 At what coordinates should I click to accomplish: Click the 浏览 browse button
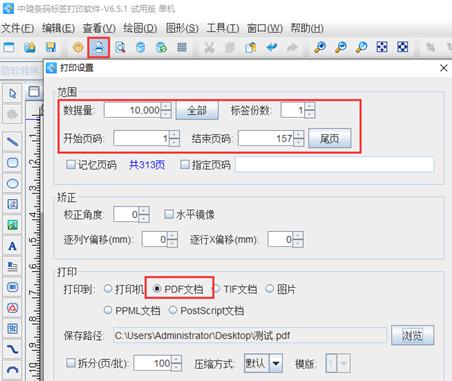click(412, 335)
